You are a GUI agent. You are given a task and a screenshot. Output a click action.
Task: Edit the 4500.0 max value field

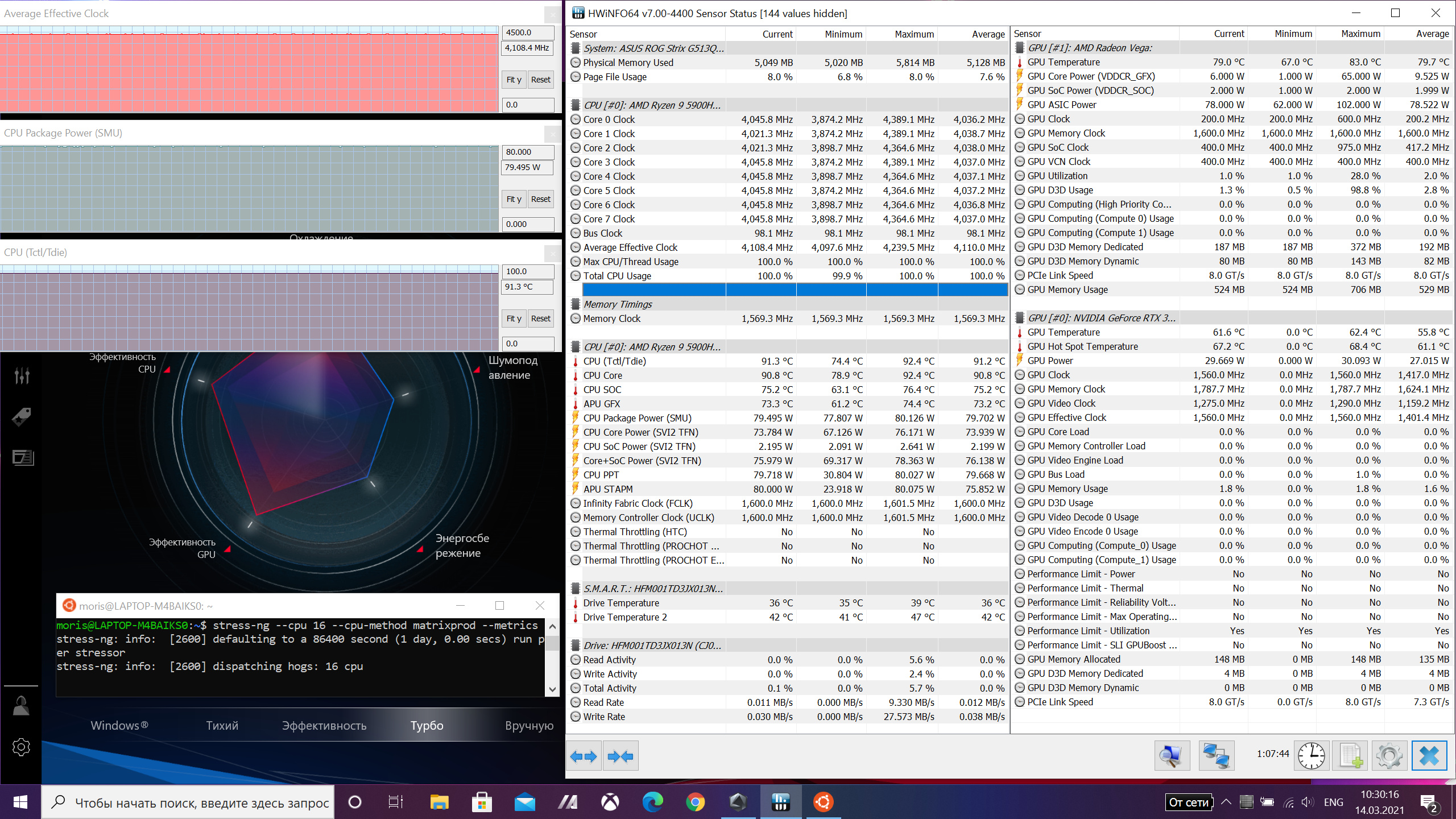528,32
